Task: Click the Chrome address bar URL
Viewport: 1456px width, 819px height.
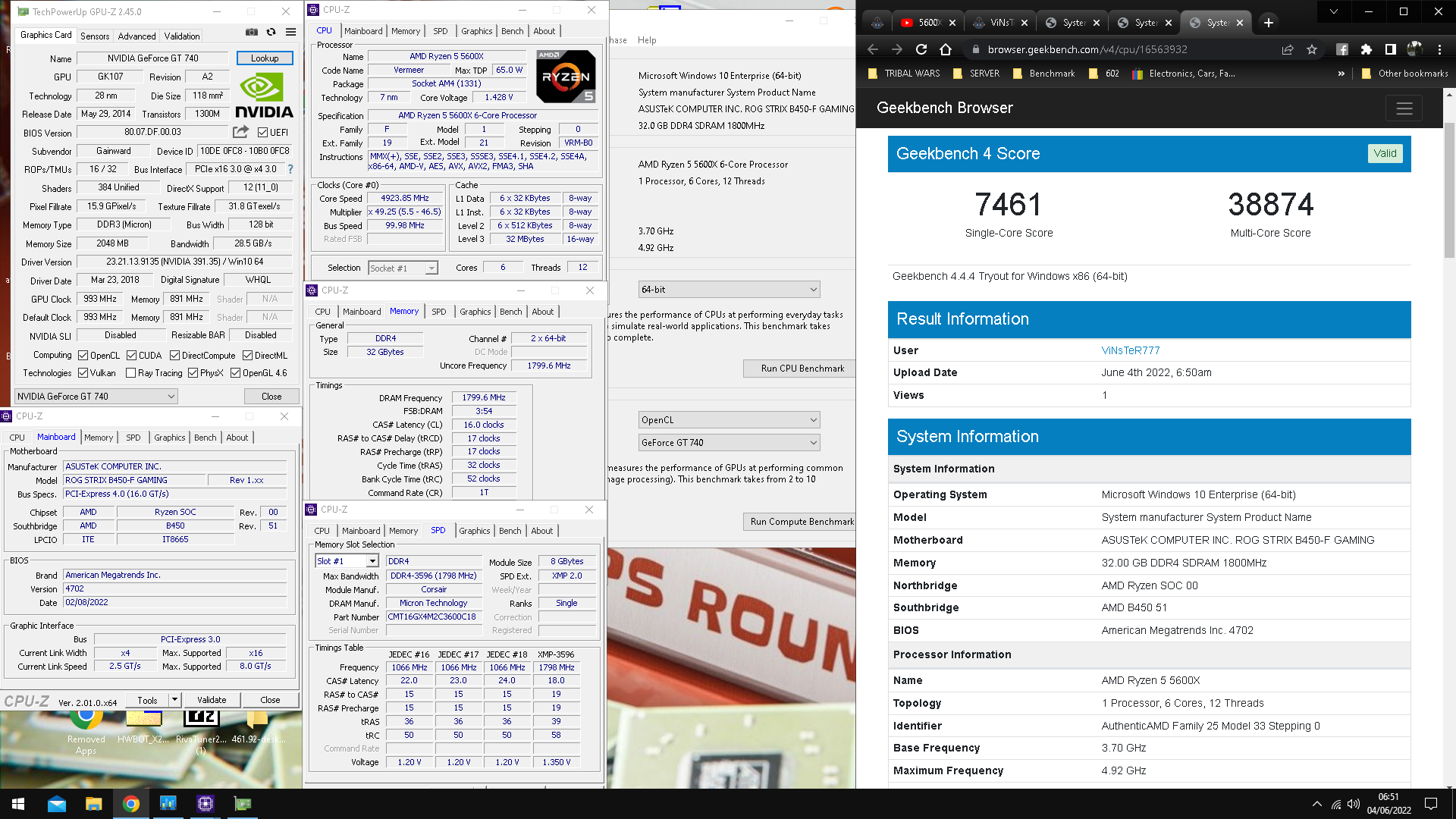Action: coord(1087,49)
